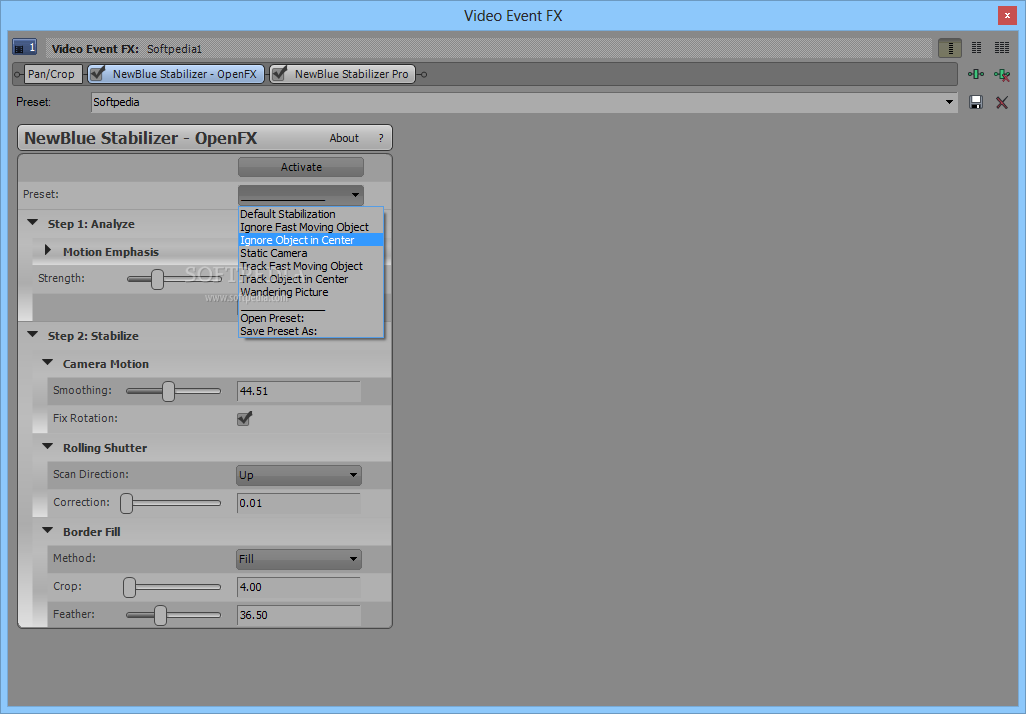Open the ? help button
Viewport: 1026px width, 714px height.
(381, 138)
